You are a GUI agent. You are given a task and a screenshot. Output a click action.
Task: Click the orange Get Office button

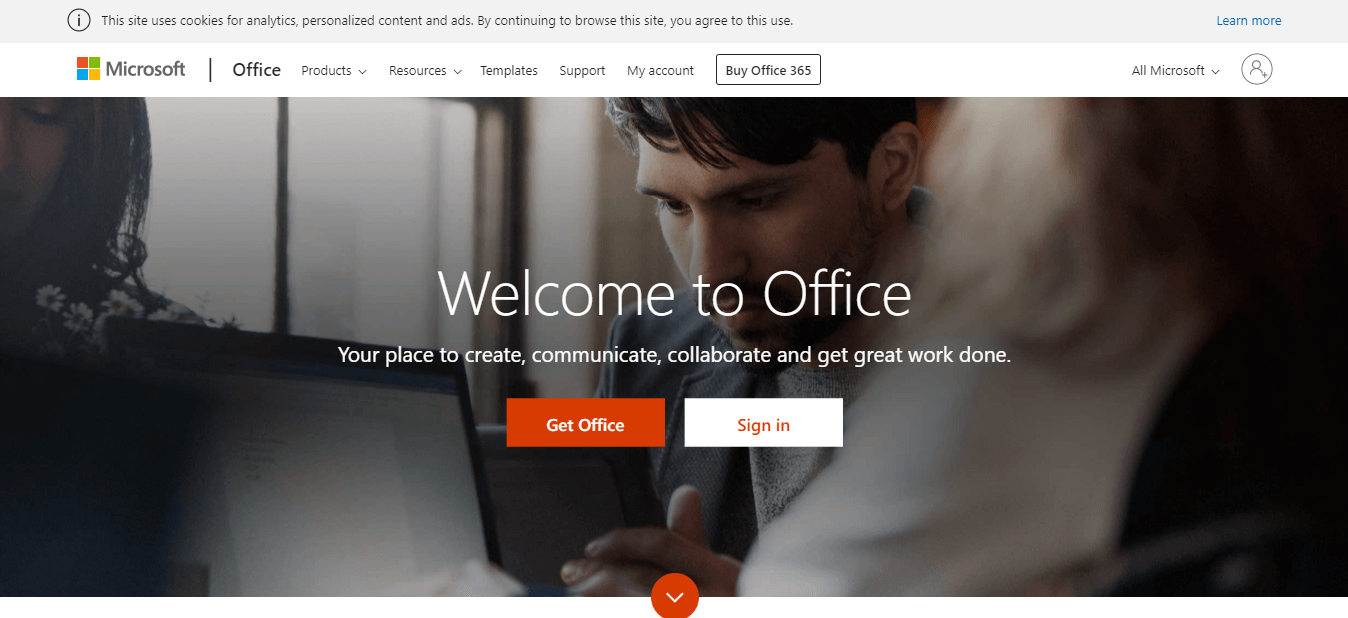[585, 423]
